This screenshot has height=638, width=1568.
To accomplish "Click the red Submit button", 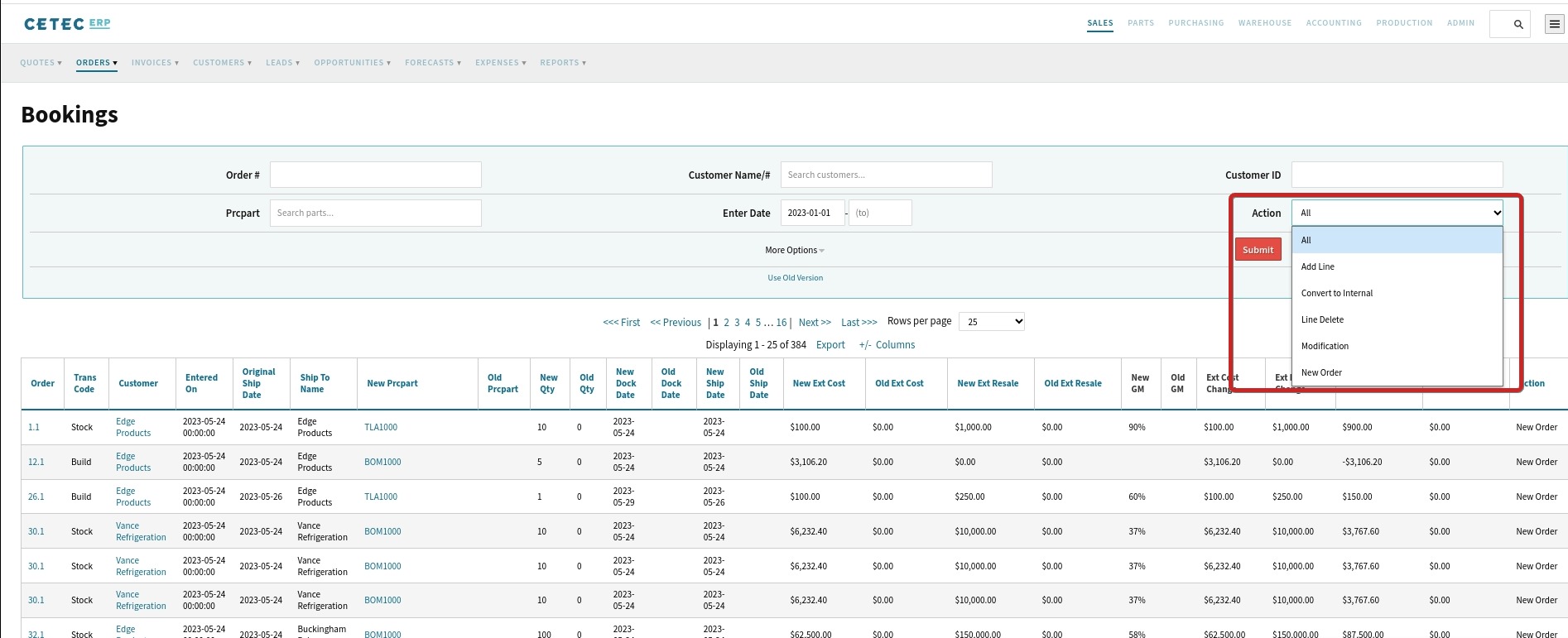I will tap(1258, 250).
